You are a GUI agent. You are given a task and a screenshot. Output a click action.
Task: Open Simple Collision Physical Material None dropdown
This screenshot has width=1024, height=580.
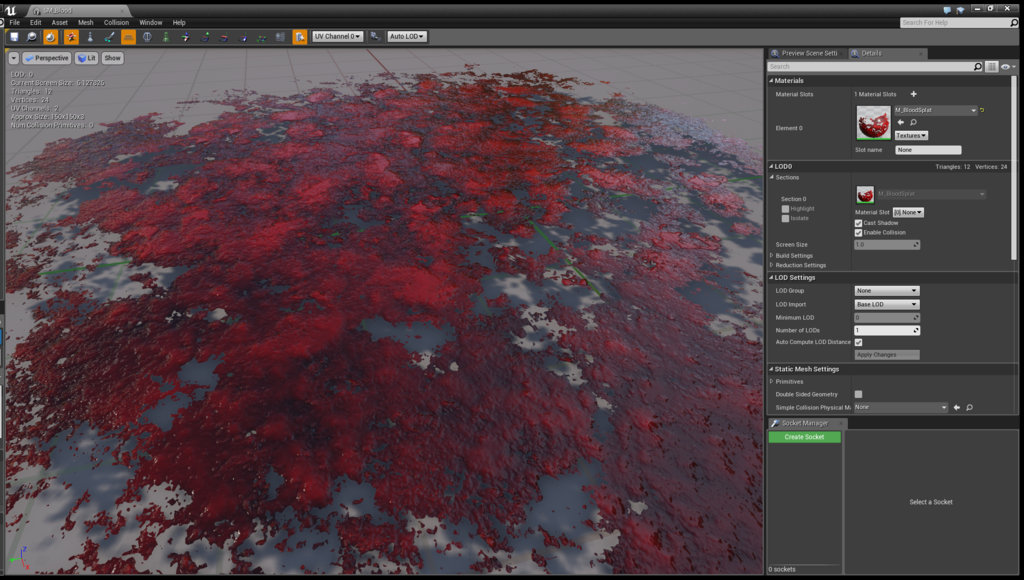[901, 408]
